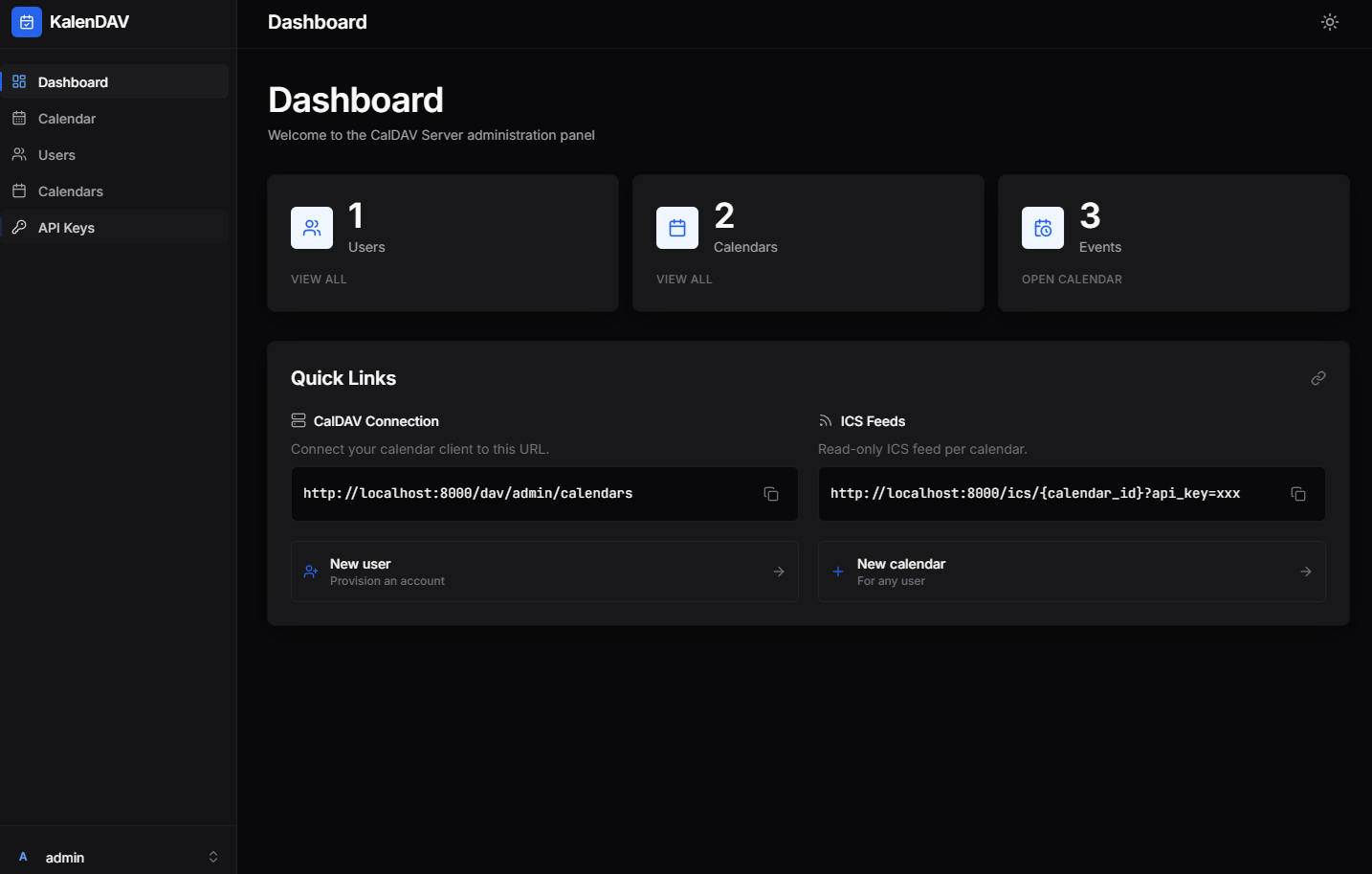Toggle the light/dark theme sun icon
Image resolution: width=1372 pixels, height=874 pixels.
1330,22
